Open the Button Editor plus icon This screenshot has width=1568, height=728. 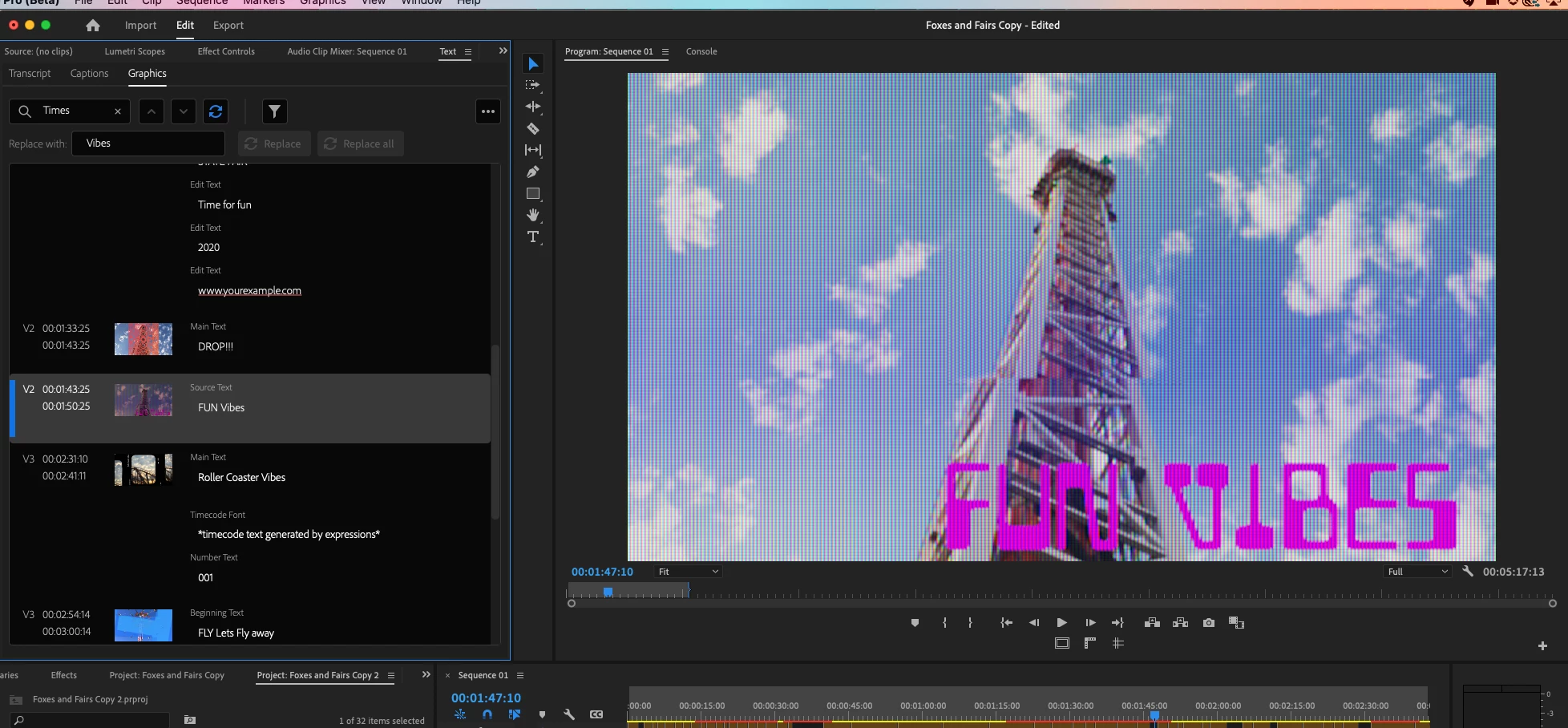(x=1542, y=645)
